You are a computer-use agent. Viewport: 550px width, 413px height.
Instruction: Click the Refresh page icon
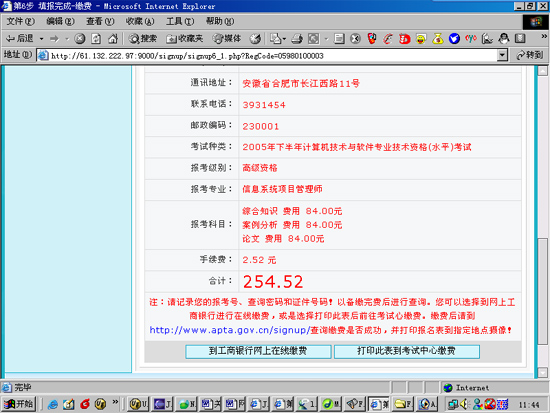96,39
